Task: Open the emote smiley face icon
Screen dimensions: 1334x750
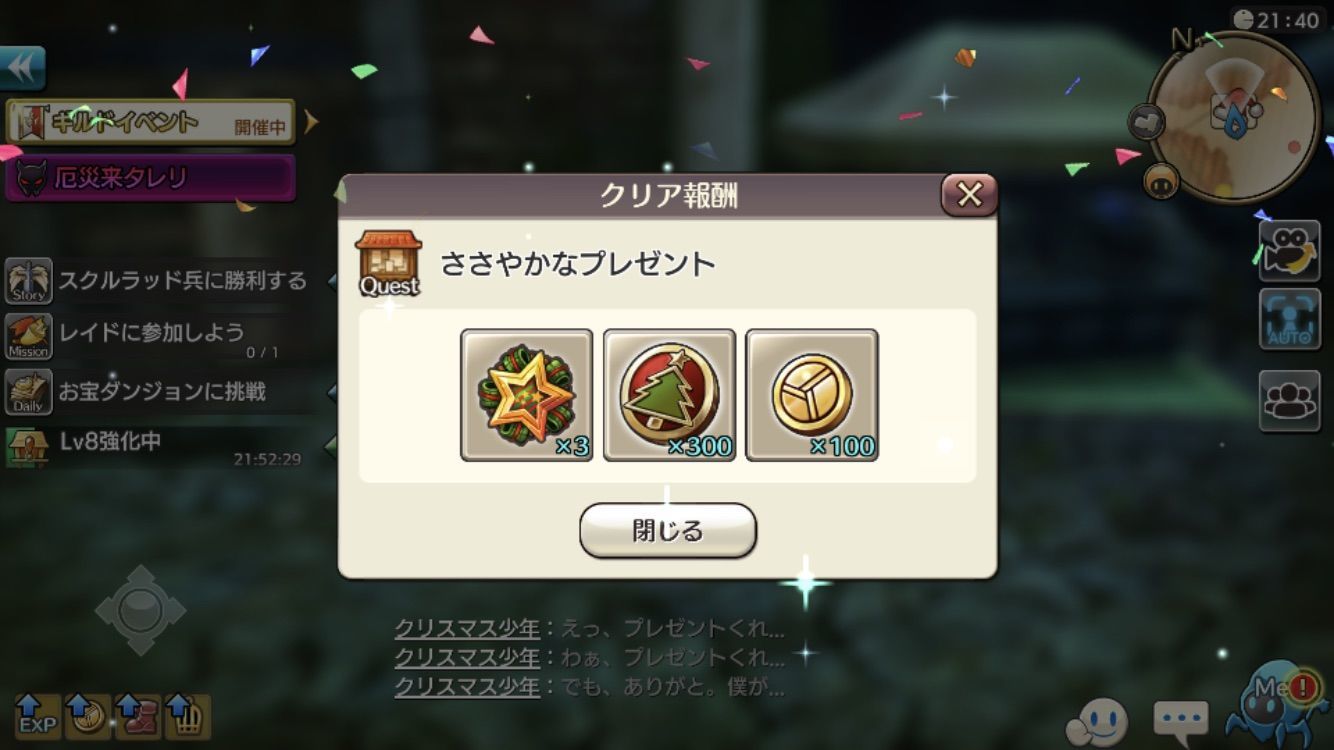Action: tap(1098, 721)
